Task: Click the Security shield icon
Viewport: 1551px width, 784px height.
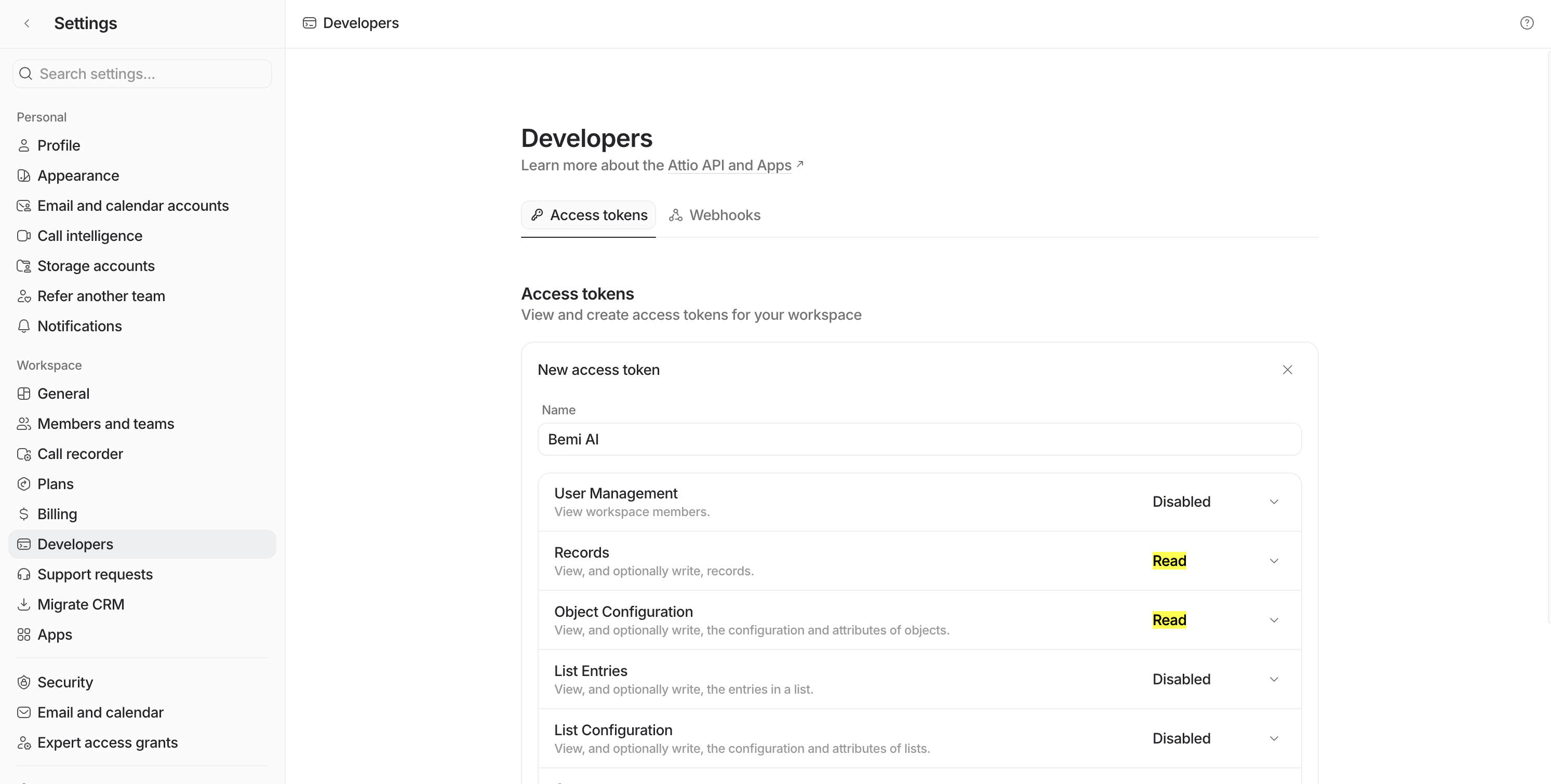Action: pyautogui.click(x=23, y=682)
